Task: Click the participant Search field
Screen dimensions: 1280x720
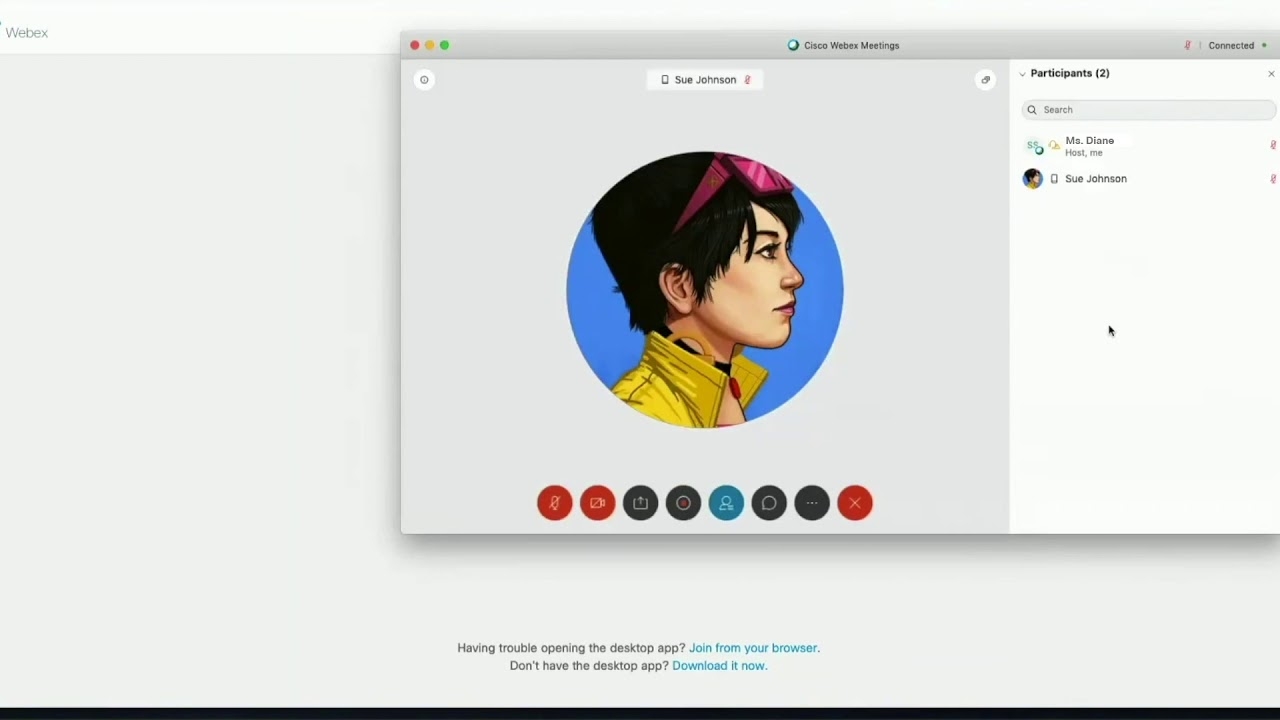Action: click(1149, 110)
